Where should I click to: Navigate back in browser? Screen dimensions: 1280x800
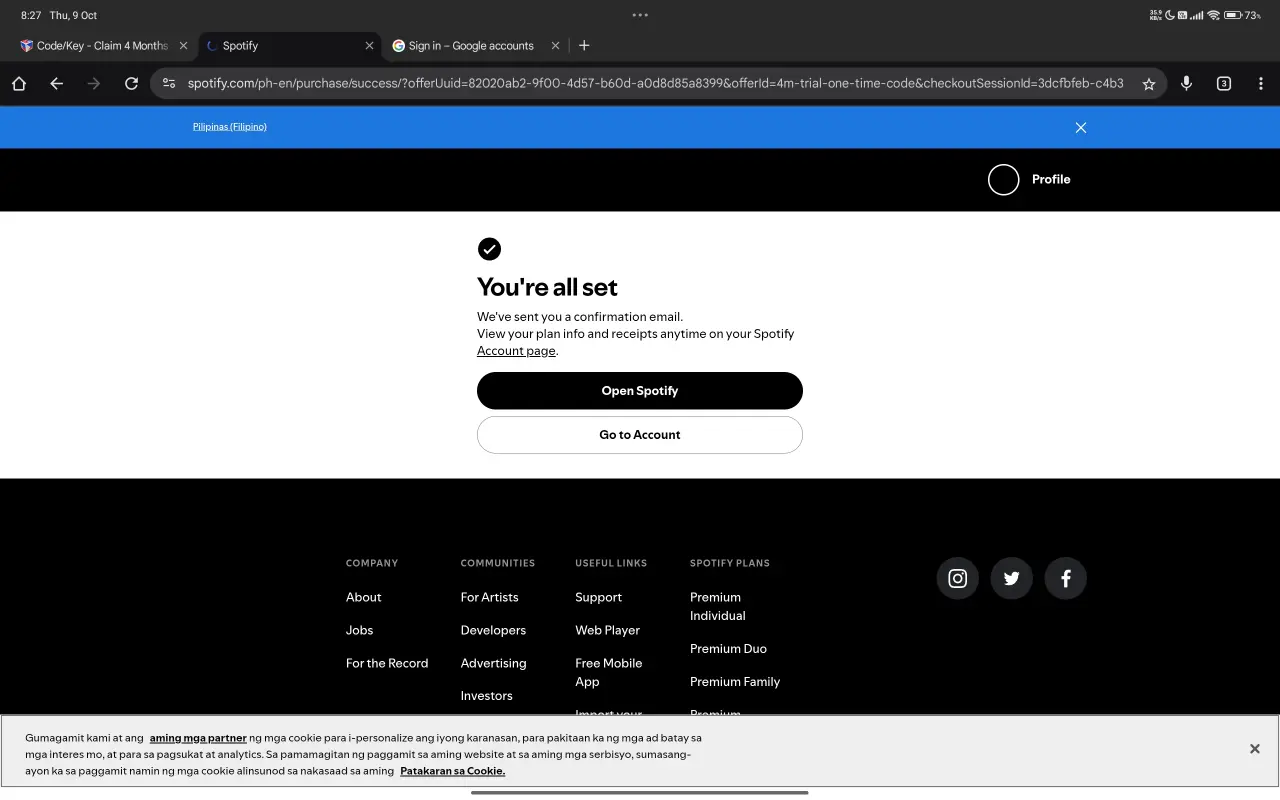tap(56, 84)
